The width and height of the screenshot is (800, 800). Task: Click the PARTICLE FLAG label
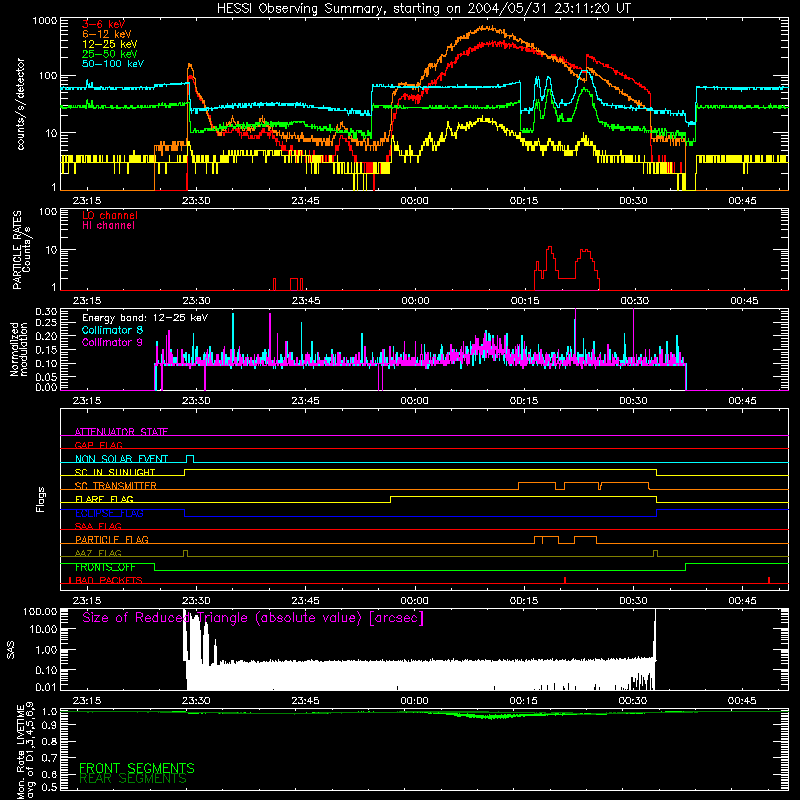(x=112, y=539)
